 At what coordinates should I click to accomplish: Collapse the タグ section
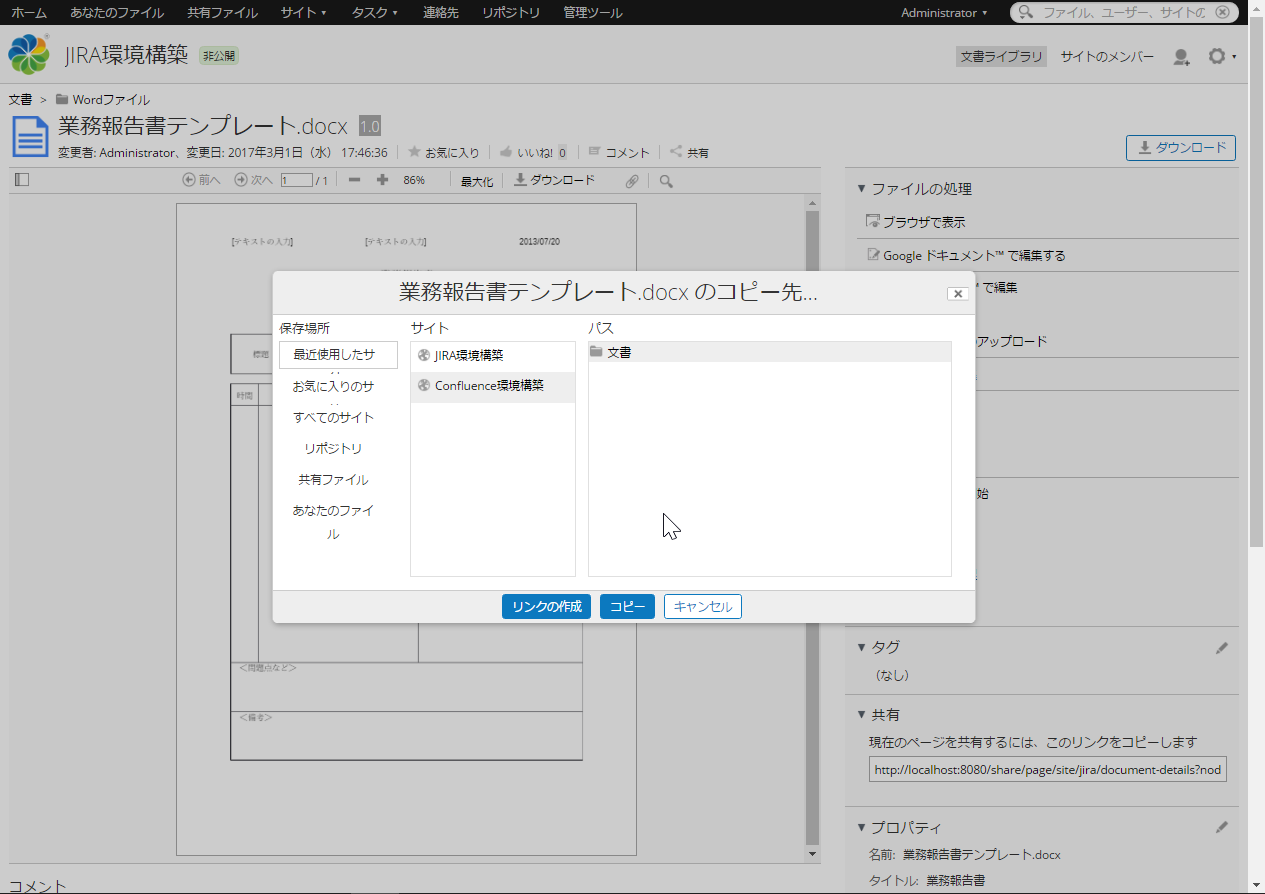[x=879, y=647]
